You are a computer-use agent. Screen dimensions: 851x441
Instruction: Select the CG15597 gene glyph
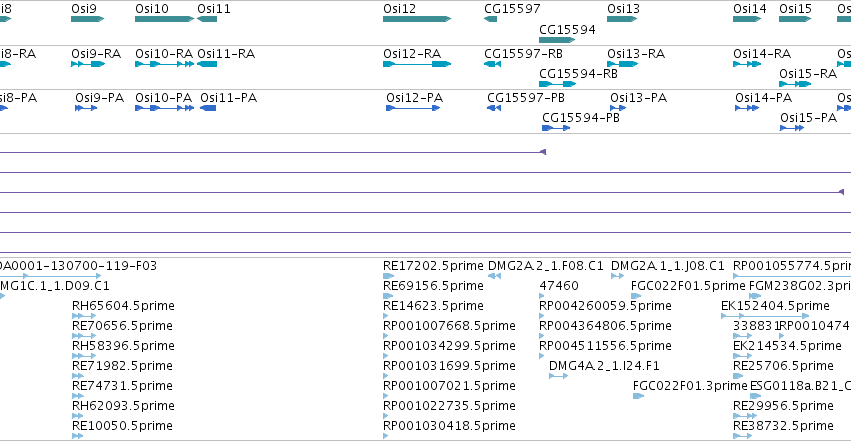(491, 19)
